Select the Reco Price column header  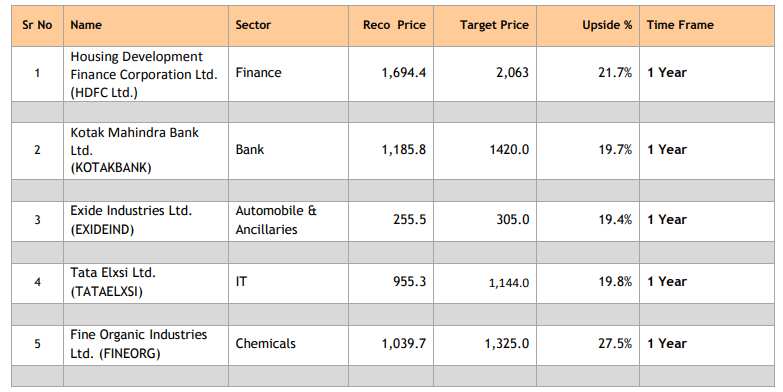pyautogui.click(x=391, y=25)
